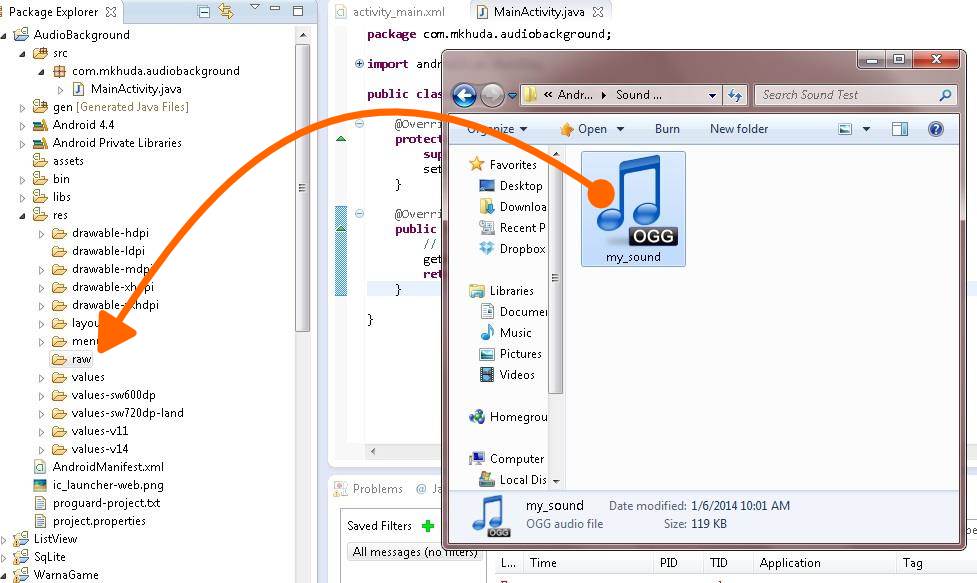Open the Desktop favorite link
Screen dimensions: 977x583
[521, 185]
